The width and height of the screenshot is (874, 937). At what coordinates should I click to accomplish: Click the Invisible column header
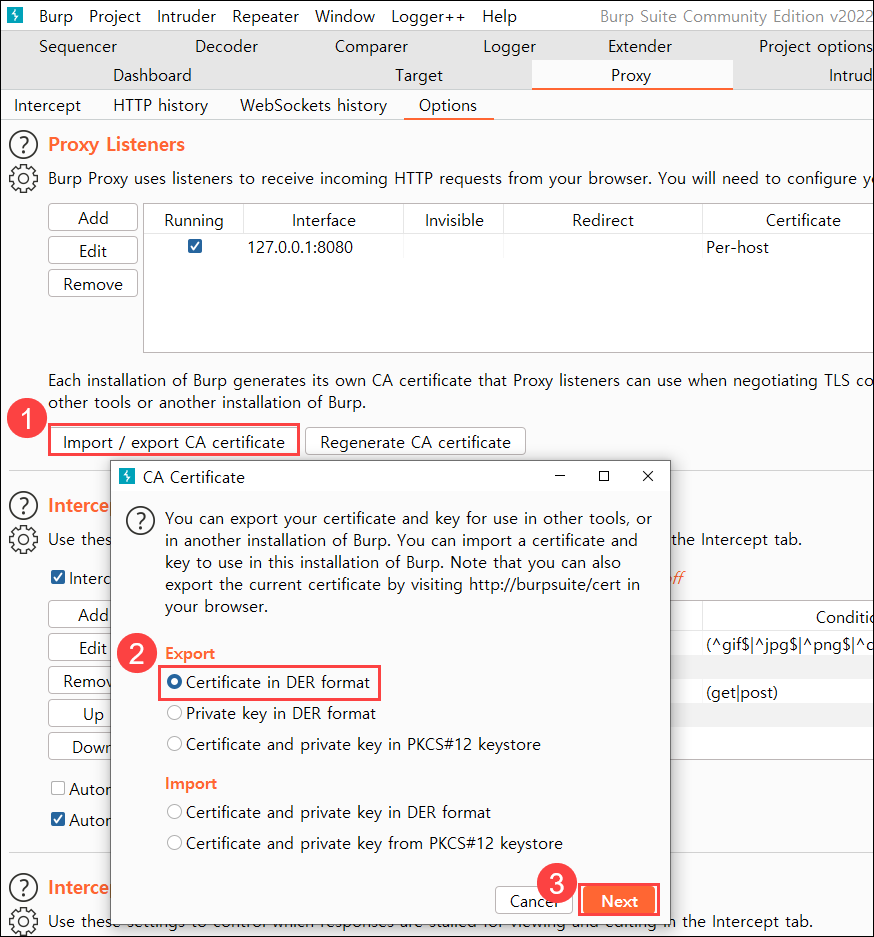click(454, 219)
